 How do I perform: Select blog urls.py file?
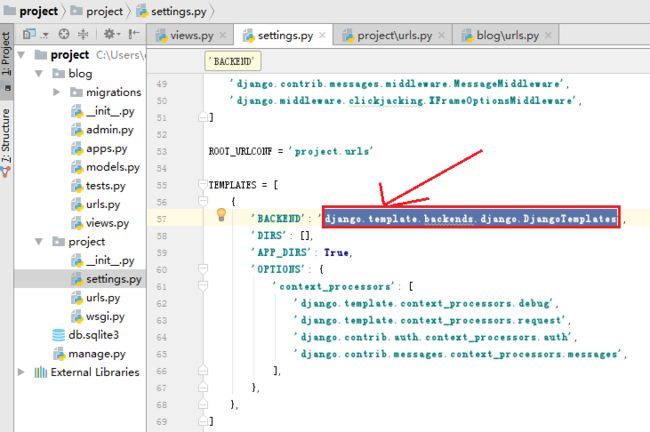pos(103,204)
